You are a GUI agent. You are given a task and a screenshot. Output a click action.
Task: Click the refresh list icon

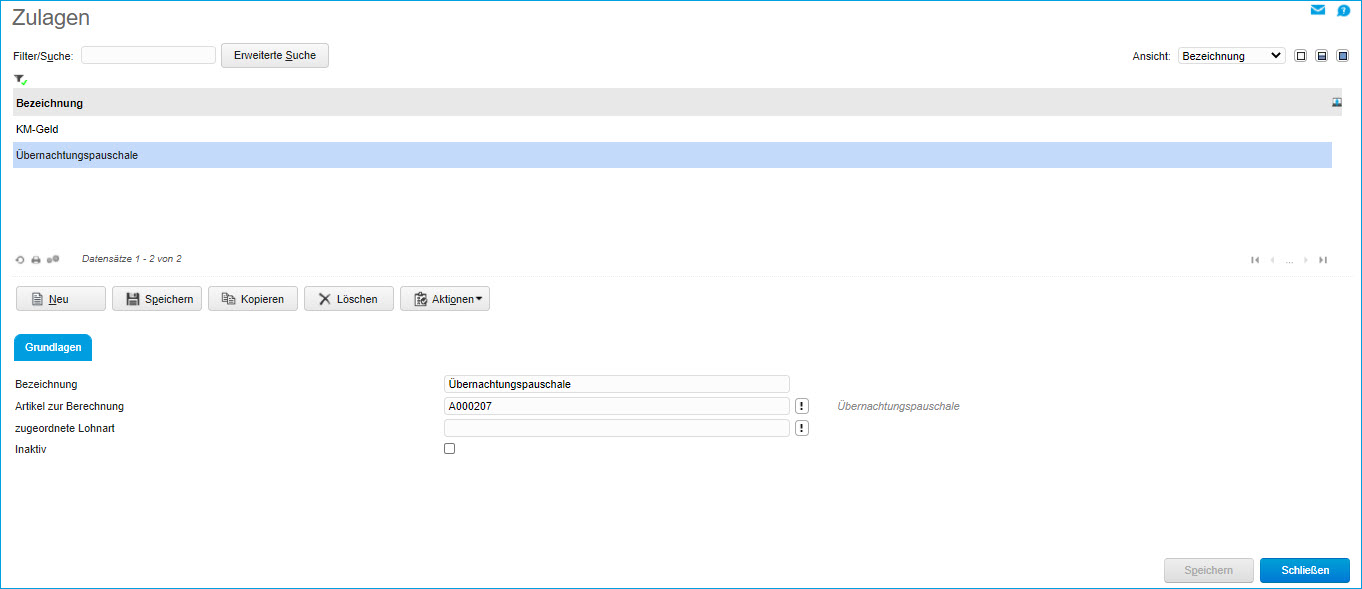tap(20, 260)
